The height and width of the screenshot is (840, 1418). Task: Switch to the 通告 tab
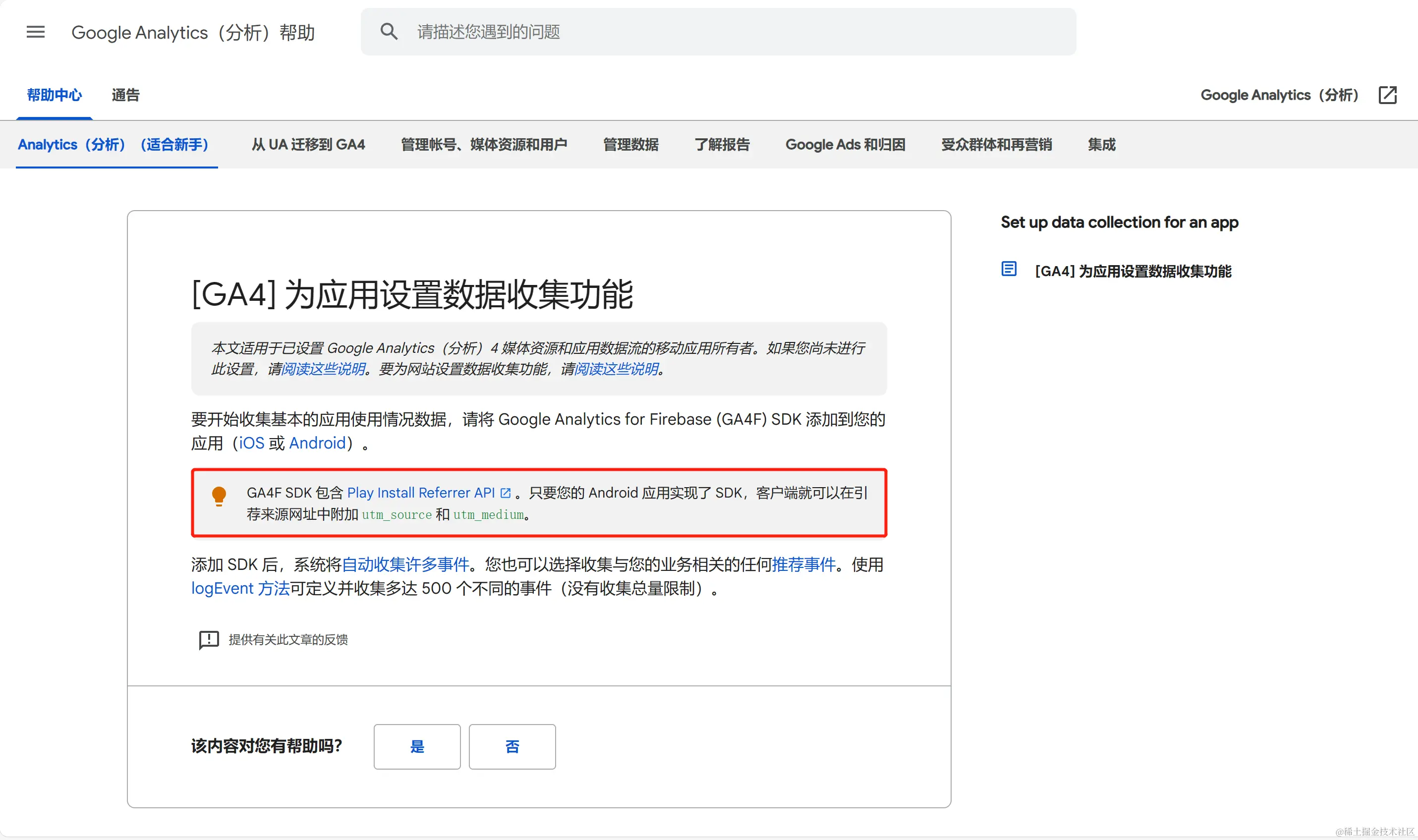click(x=125, y=95)
